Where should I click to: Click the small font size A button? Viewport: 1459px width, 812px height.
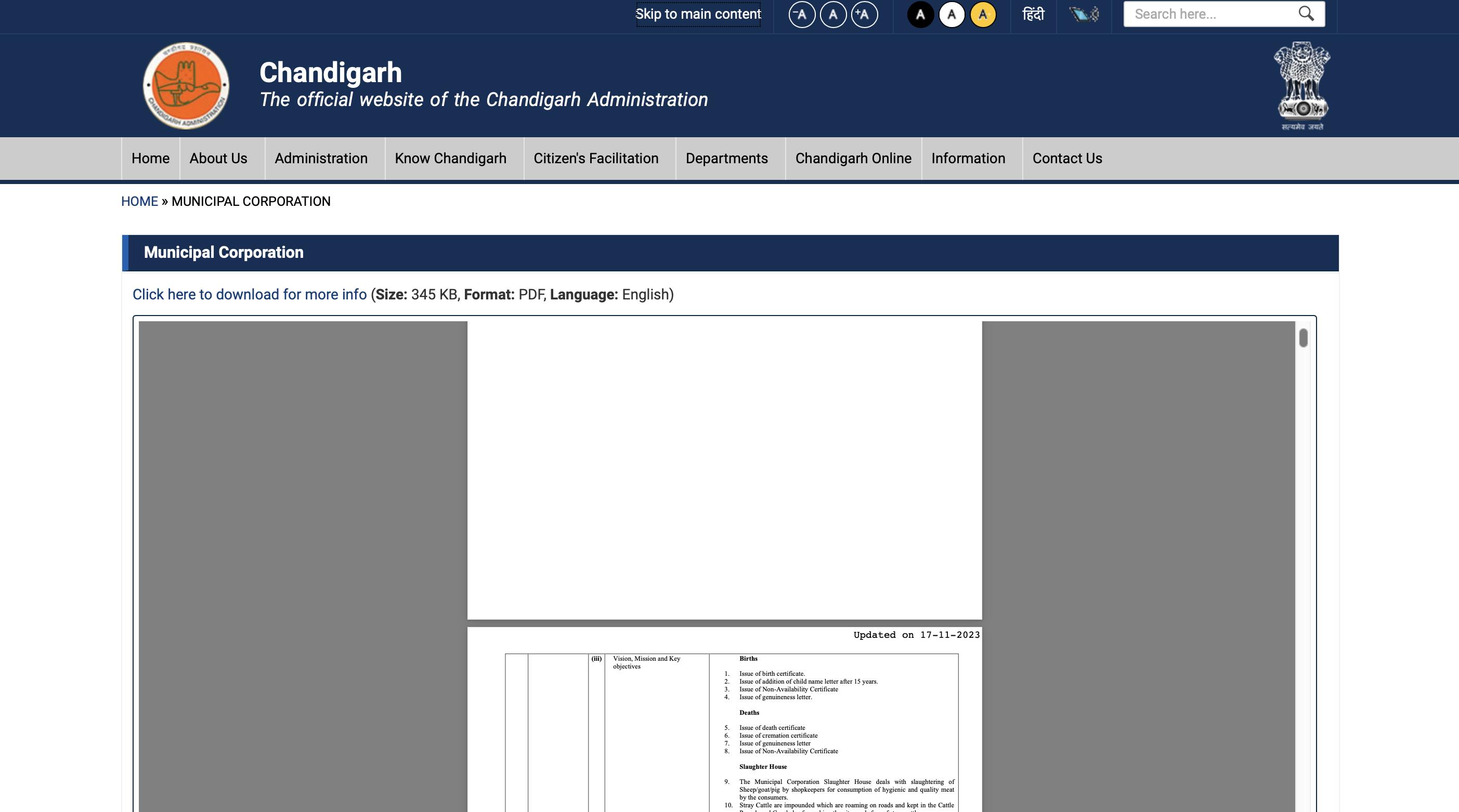point(800,14)
